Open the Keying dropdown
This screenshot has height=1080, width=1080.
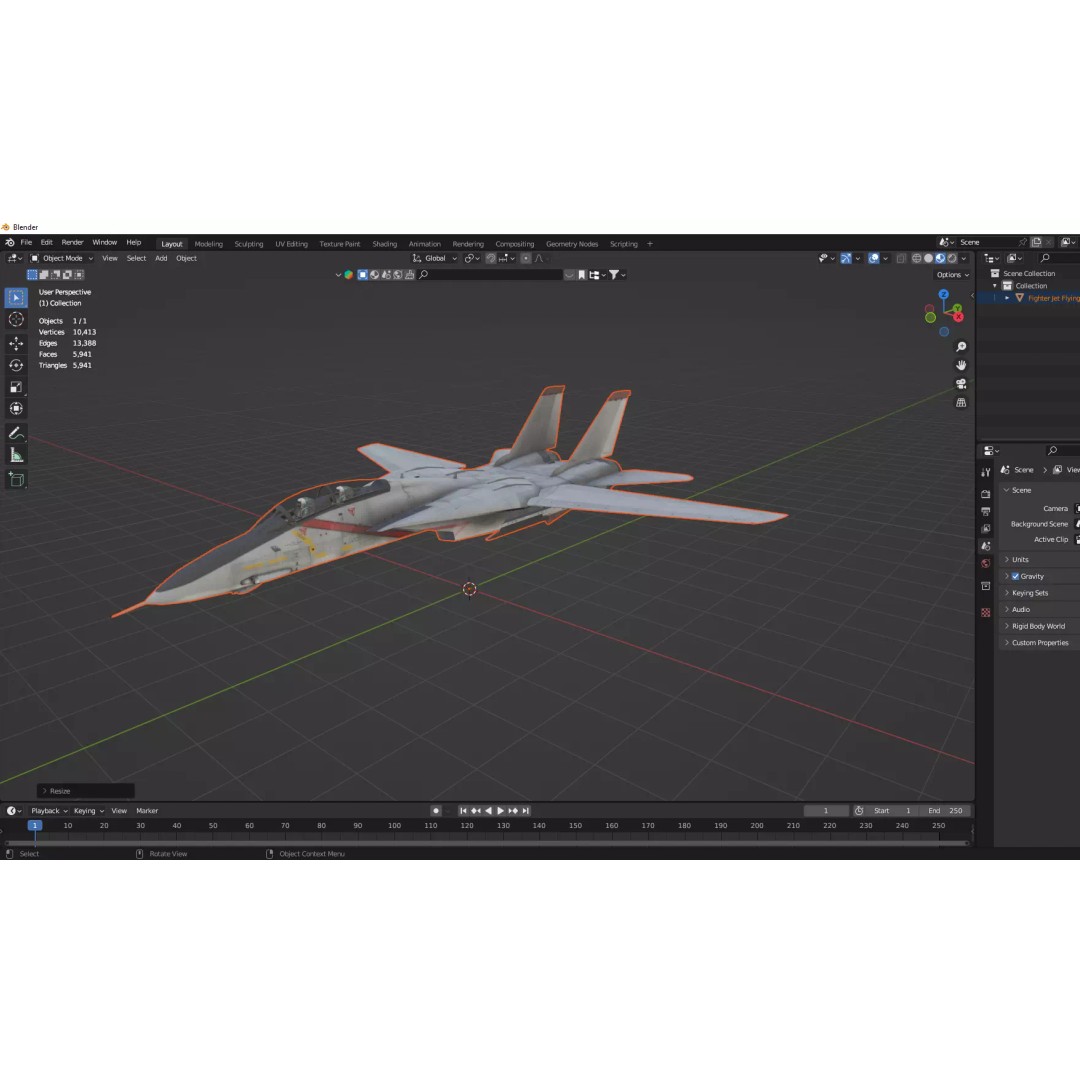coord(88,811)
